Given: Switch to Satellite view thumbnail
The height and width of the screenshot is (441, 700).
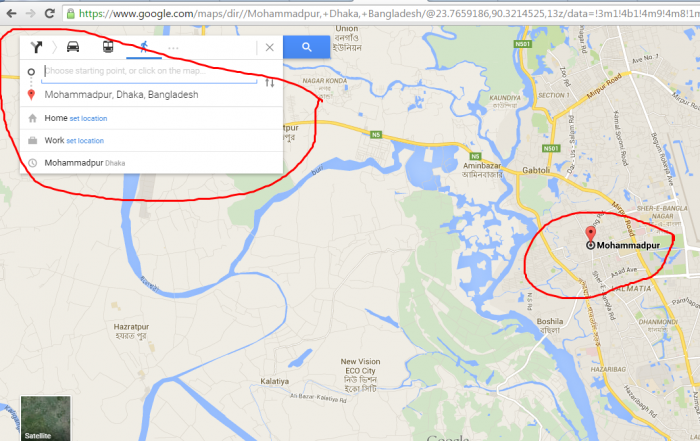Looking at the screenshot, I should coord(46,418).
